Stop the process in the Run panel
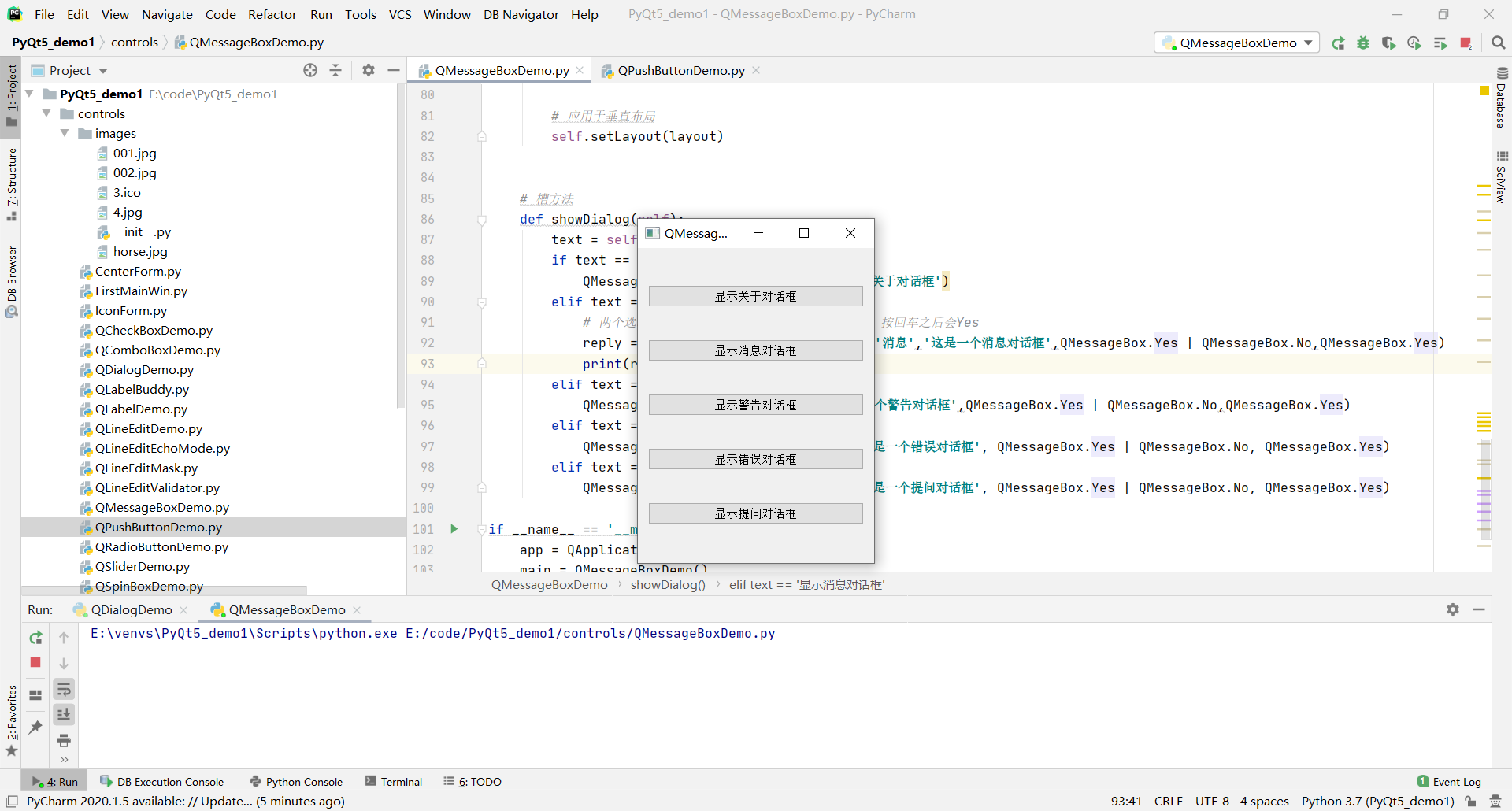The image size is (1512, 811). tap(35, 663)
